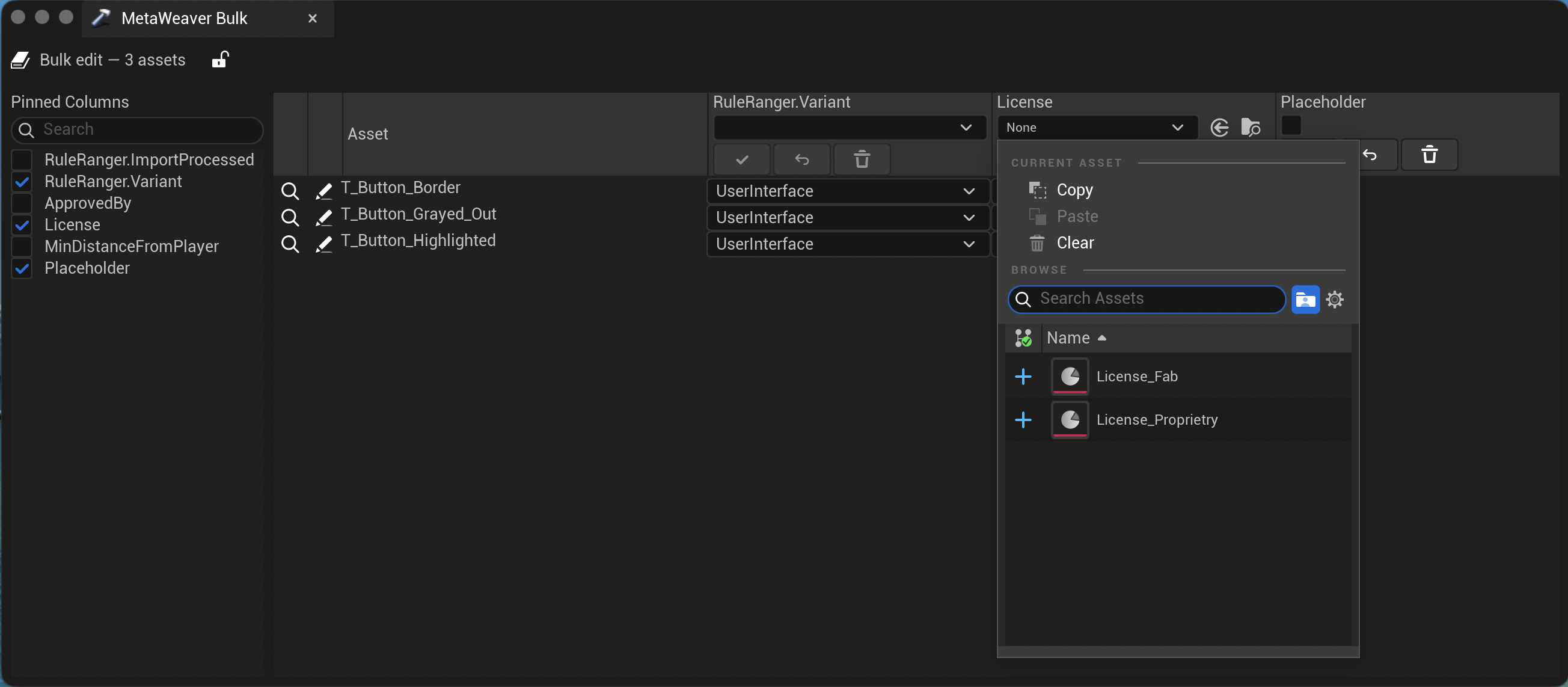Click the magnifier icon on the T_Button_Border row
Viewport: 1568px width, 687px height.
[x=290, y=191]
